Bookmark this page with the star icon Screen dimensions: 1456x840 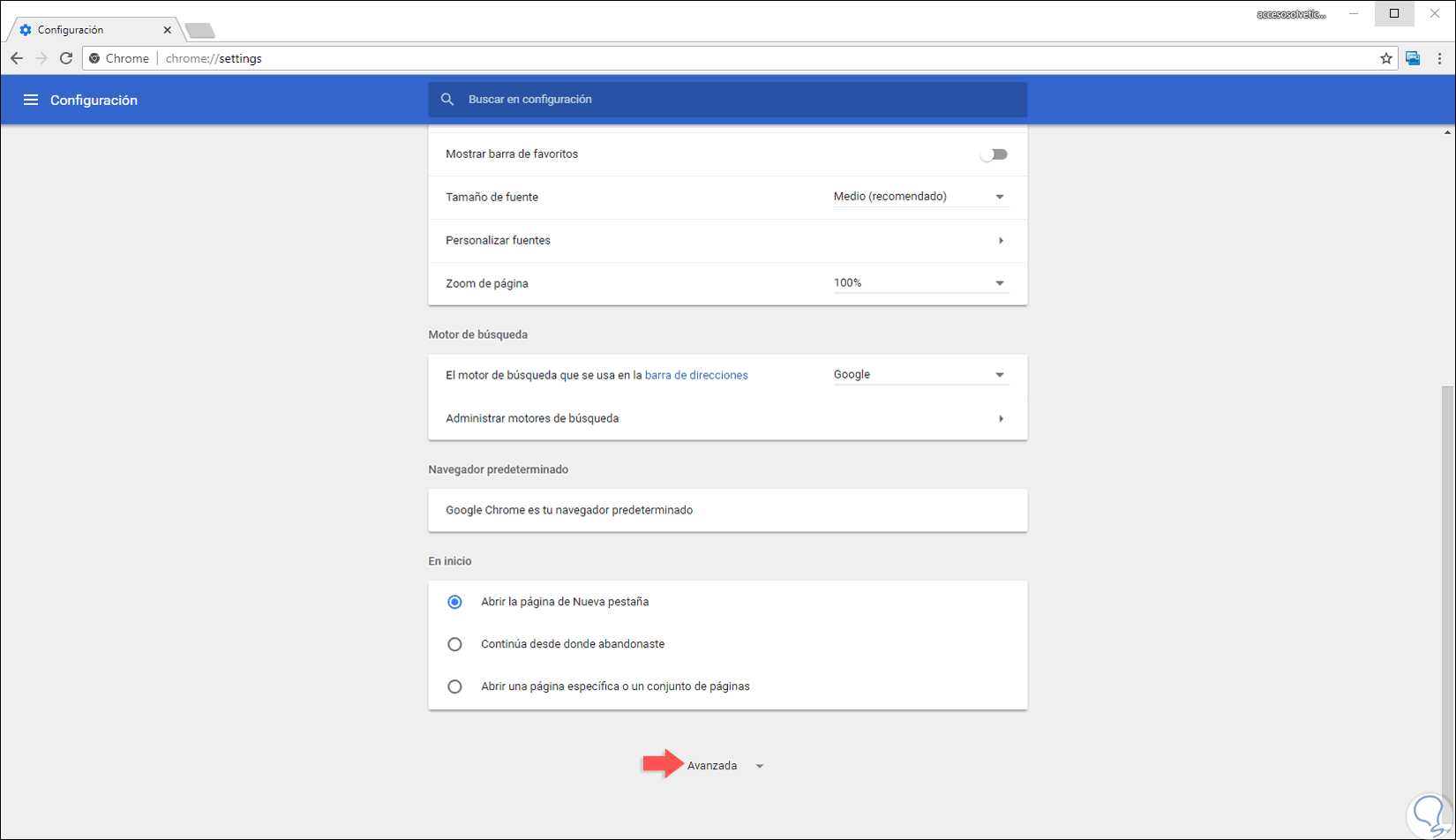[1386, 58]
